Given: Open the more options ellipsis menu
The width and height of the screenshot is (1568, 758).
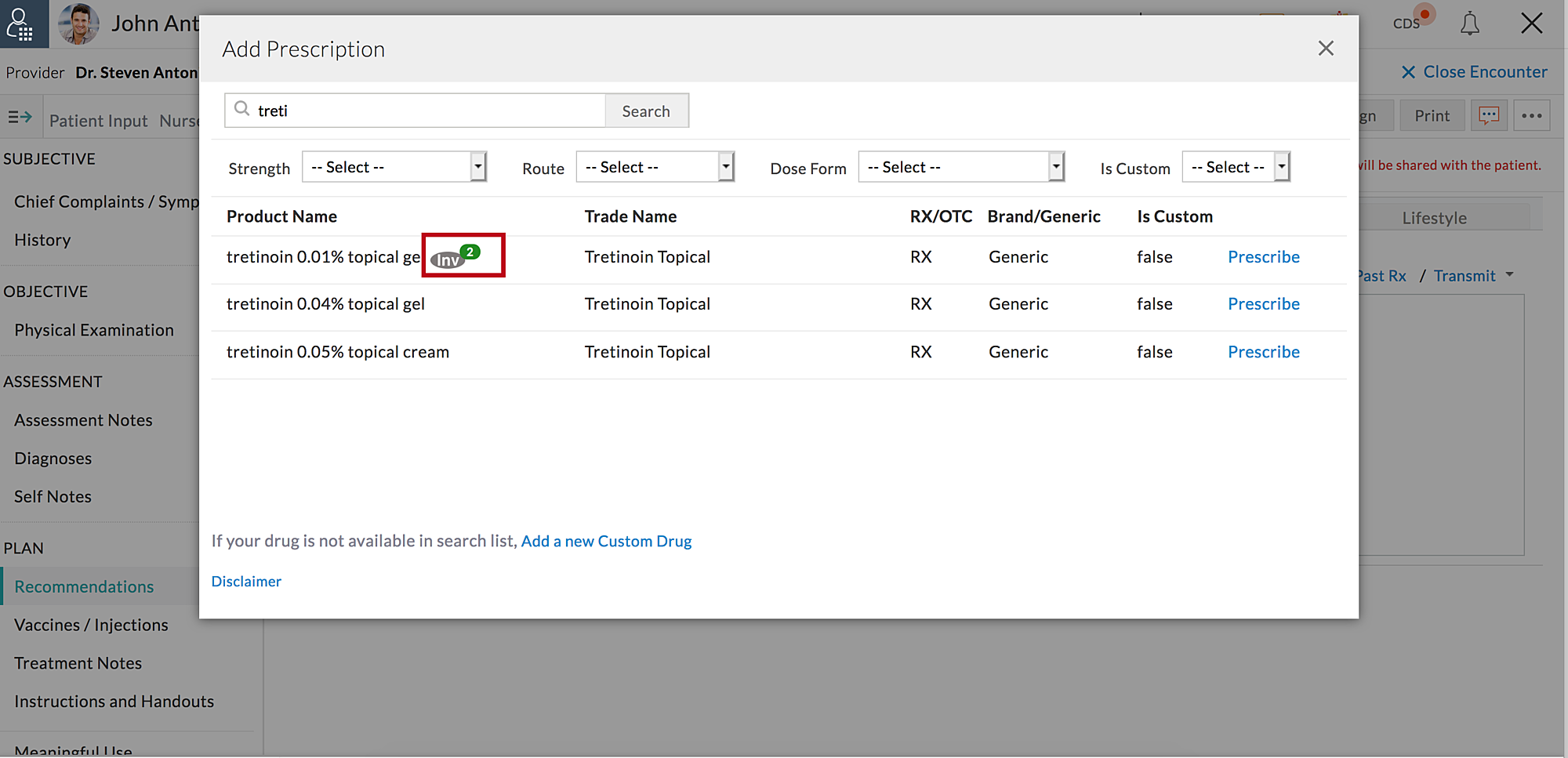Looking at the screenshot, I should [x=1531, y=116].
